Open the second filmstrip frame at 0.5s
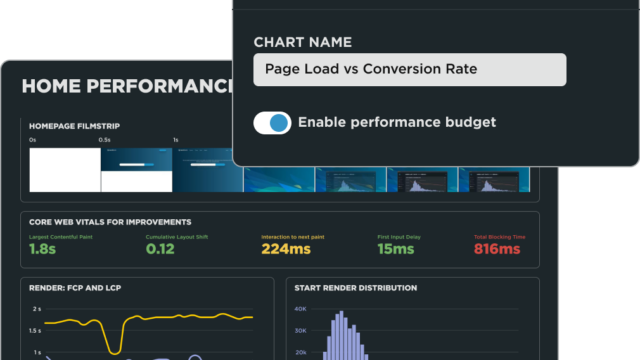 click(137, 170)
